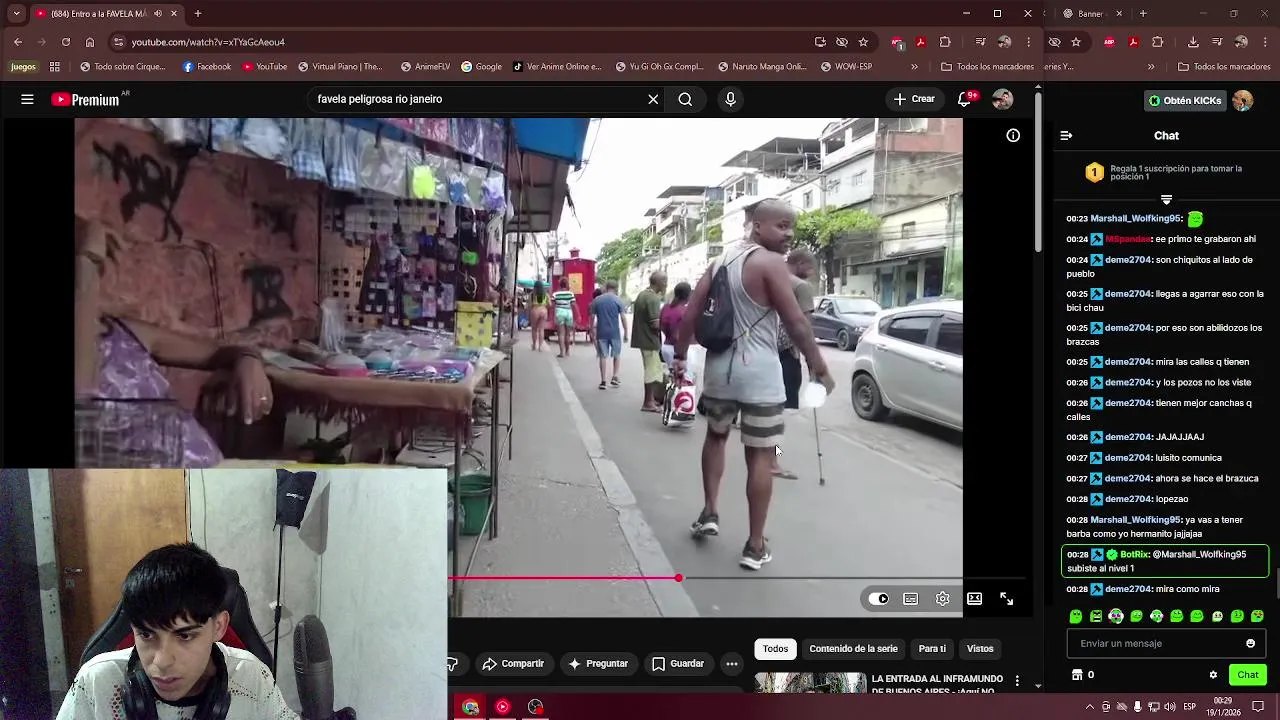Reload the YouTube page

point(66,42)
